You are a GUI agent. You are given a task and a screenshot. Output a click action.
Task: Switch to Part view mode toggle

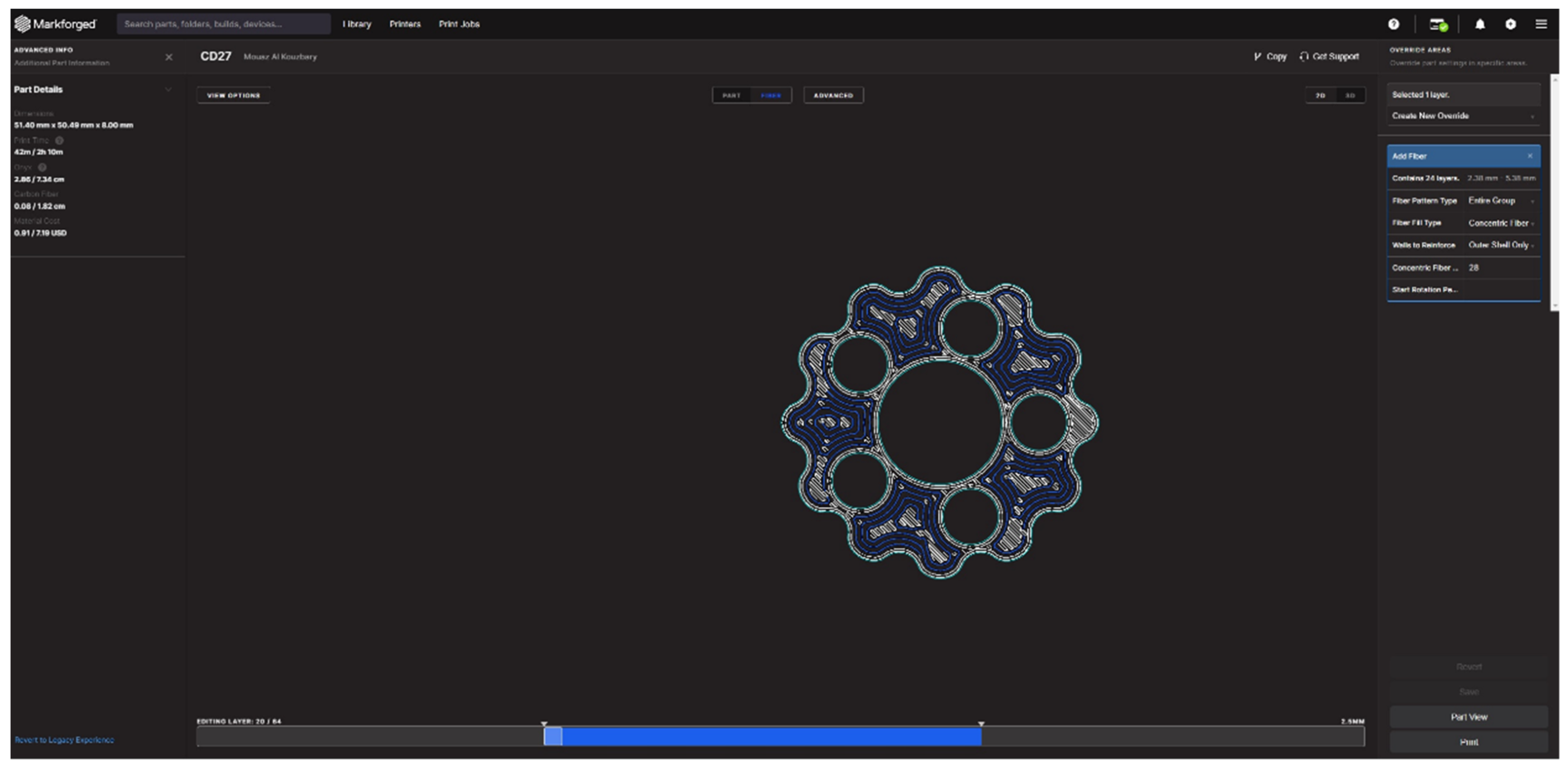(x=731, y=95)
